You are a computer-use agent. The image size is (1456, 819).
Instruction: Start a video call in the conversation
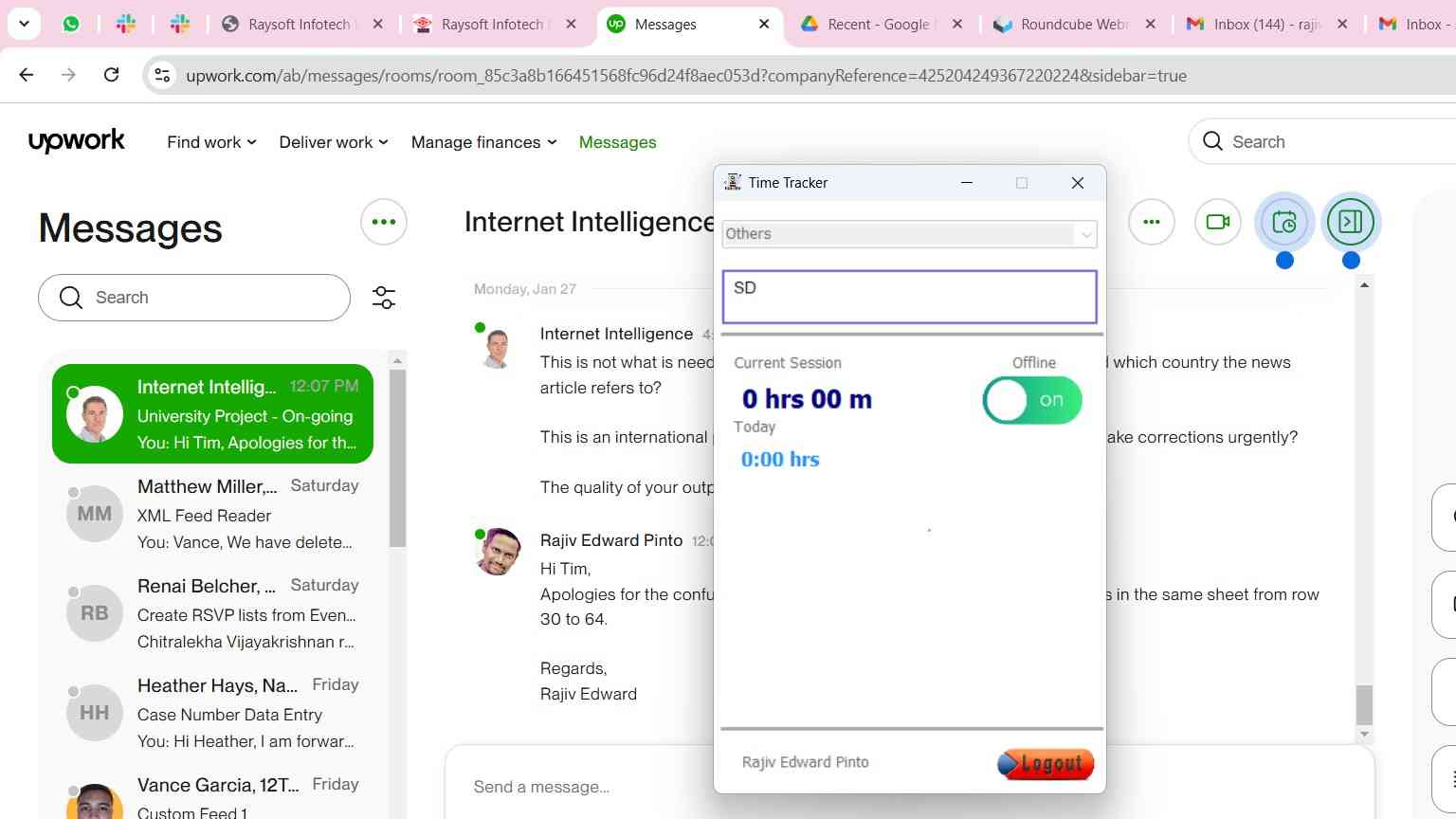click(x=1218, y=222)
